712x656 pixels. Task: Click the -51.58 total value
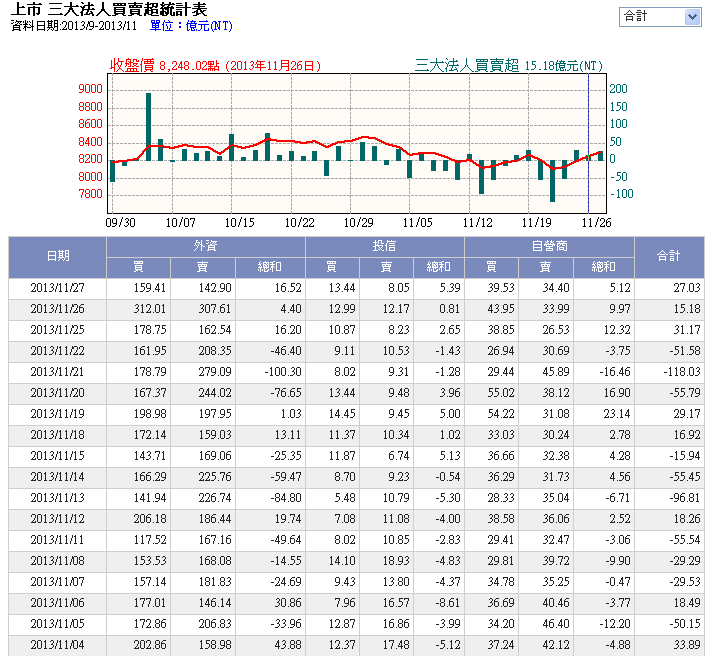click(x=685, y=351)
